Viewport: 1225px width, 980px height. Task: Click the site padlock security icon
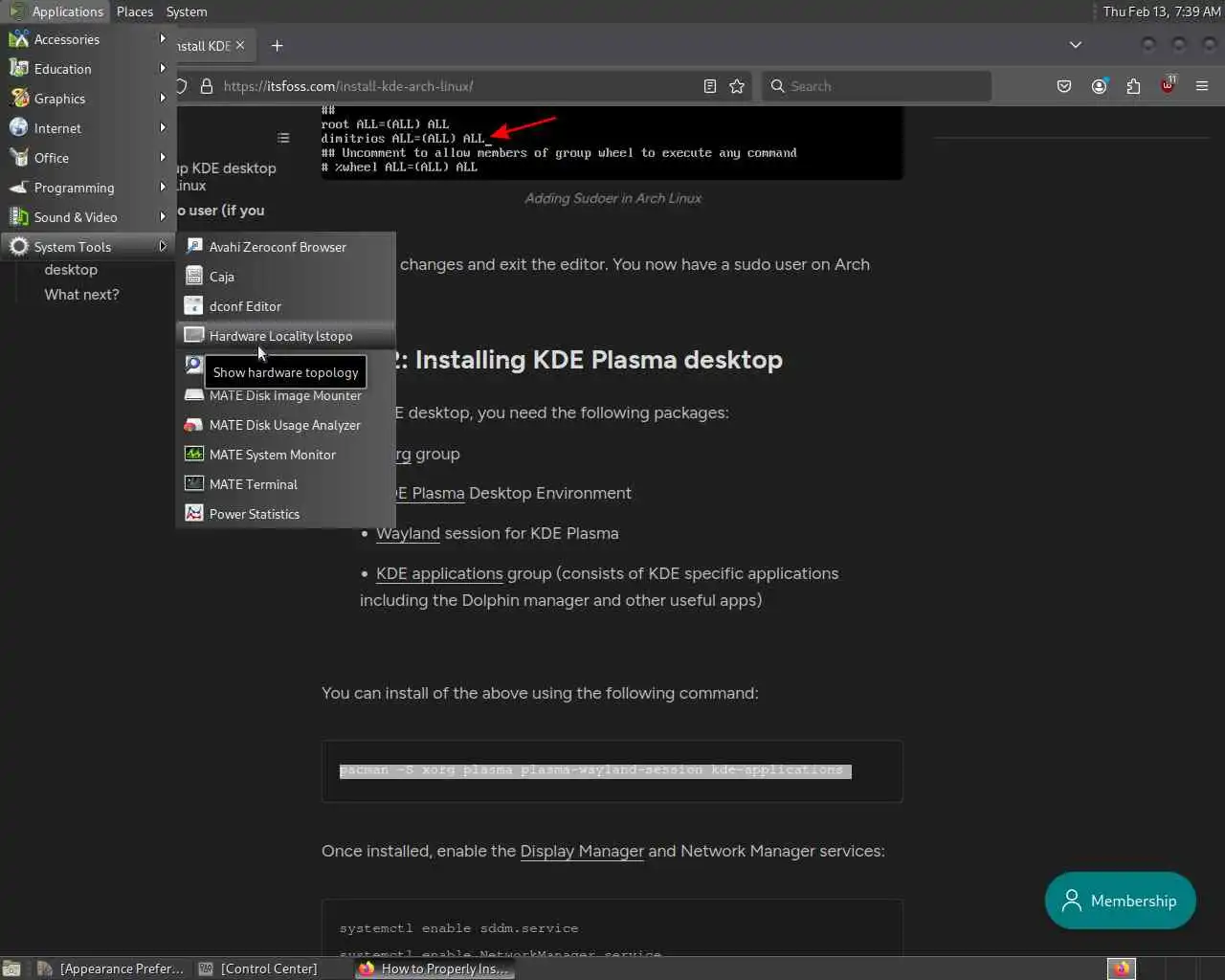click(x=206, y=86)
